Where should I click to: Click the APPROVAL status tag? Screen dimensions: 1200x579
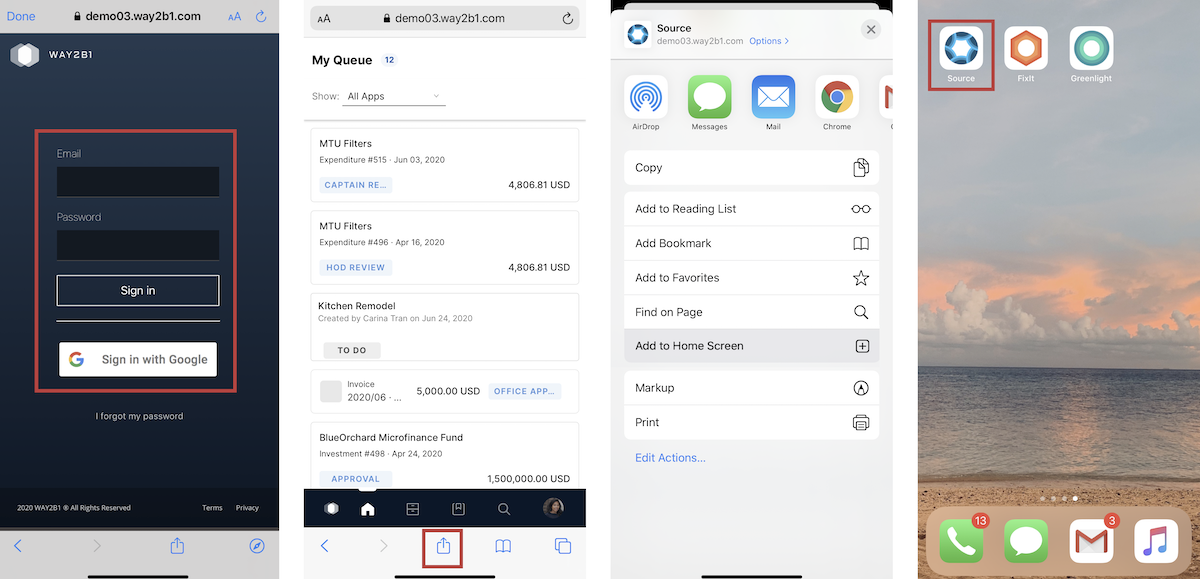[356, 479]
